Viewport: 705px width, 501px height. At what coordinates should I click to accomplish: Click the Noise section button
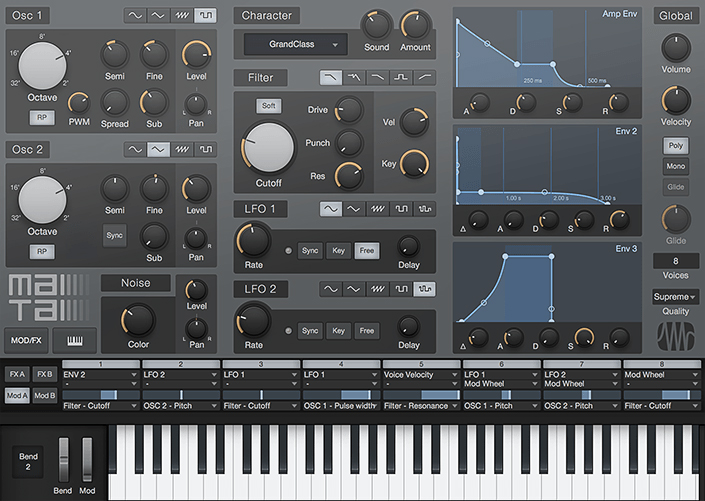coord(136,283)
